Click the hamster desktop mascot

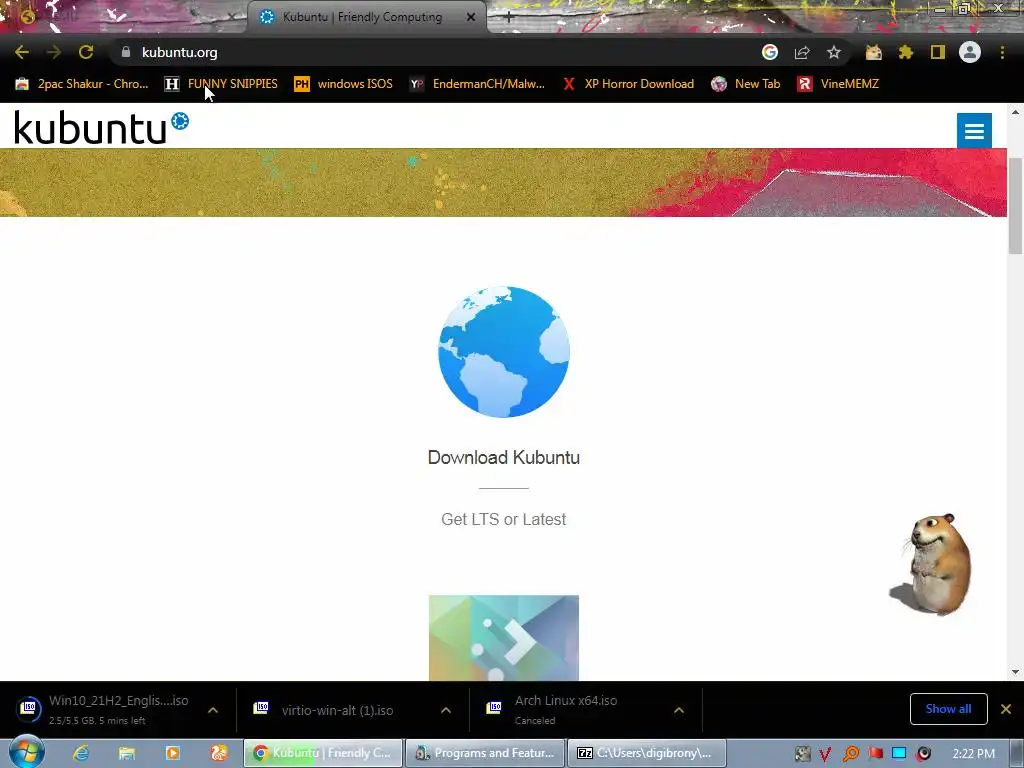931,565
